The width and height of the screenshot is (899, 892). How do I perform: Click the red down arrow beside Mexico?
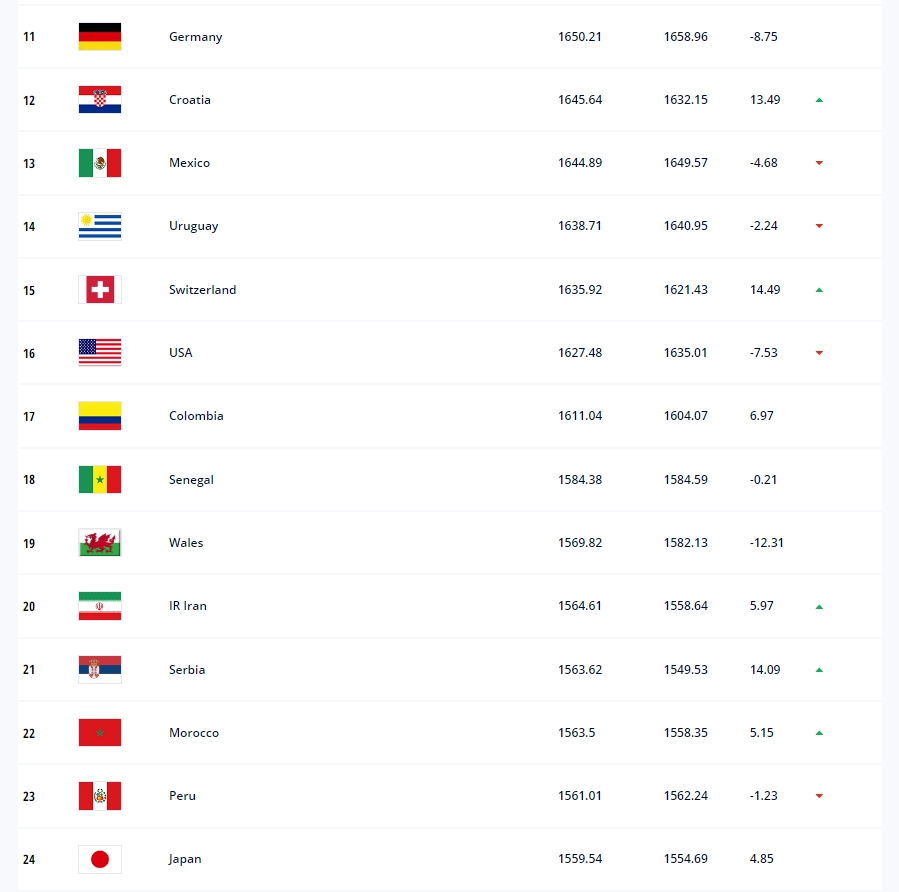pyautogui.click(x=819, y=163)
